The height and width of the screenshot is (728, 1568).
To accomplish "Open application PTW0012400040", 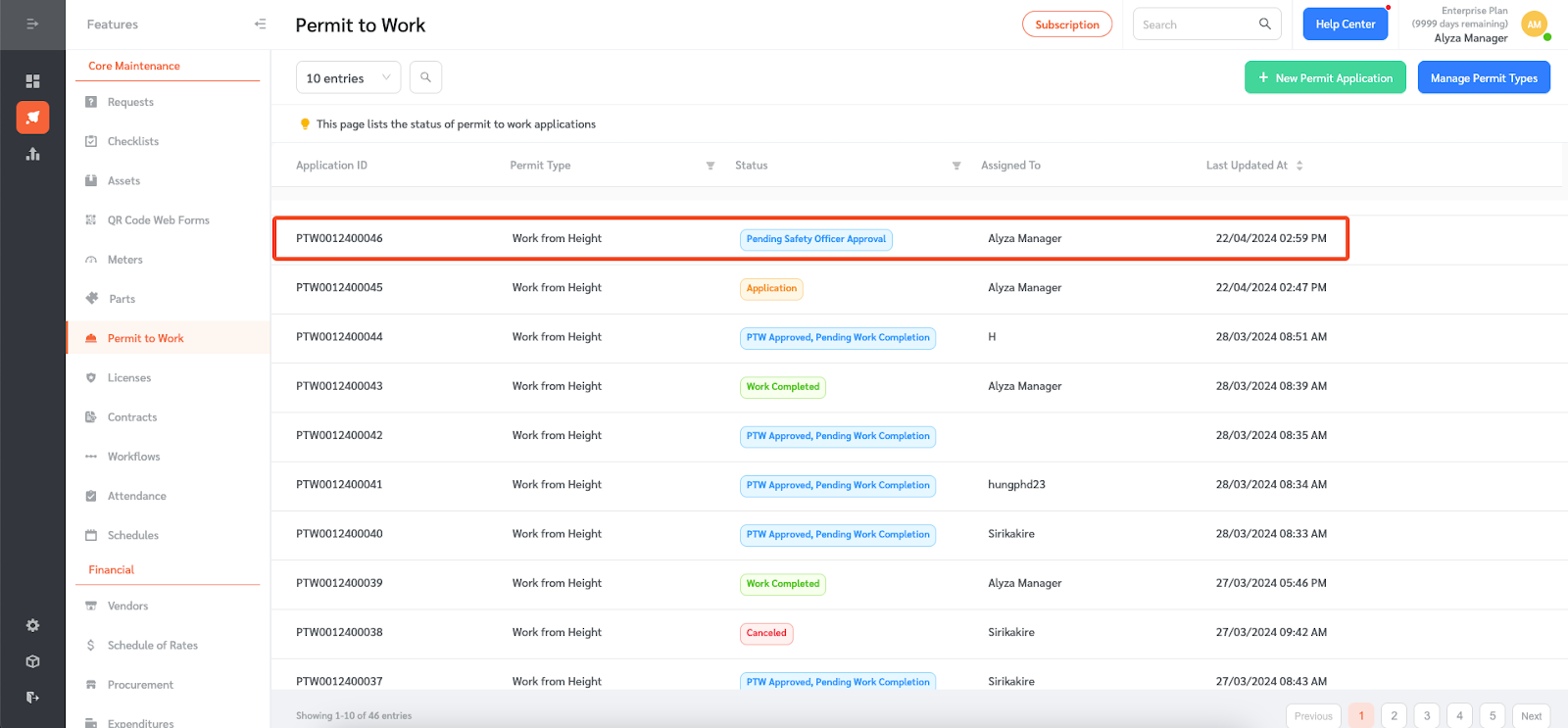I will (x=339, y=534).
